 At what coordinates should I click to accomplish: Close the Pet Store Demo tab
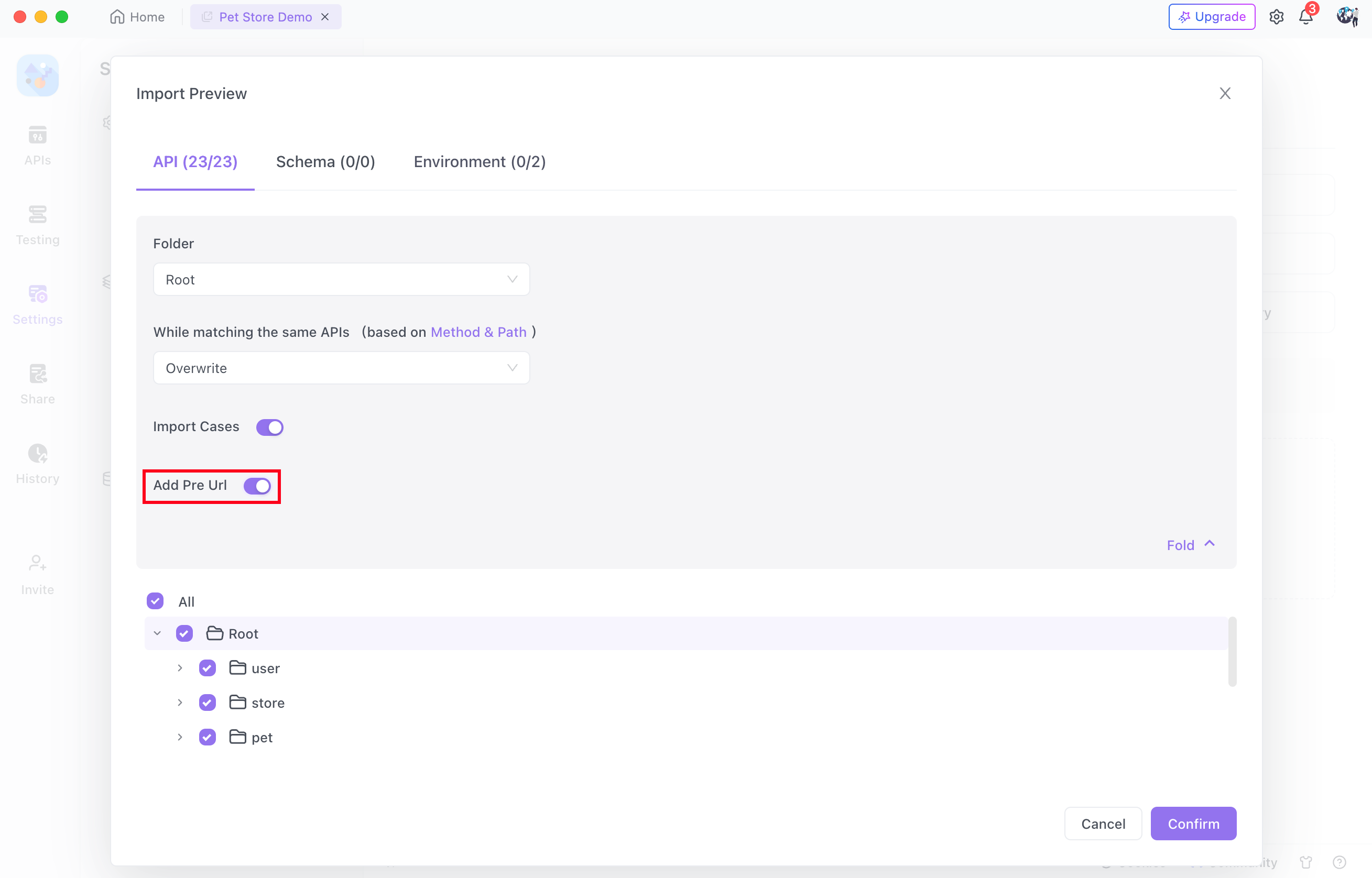(325, 17)
